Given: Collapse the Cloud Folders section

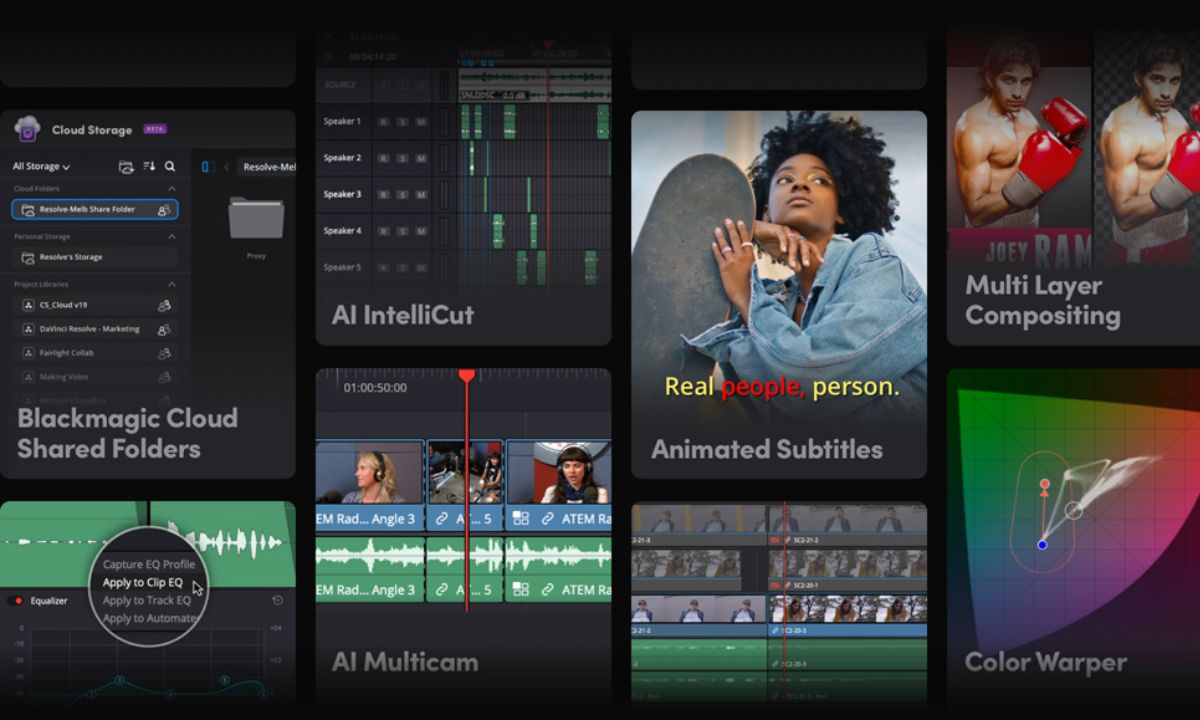Looking at the screenshot, I should click(x=171, y=189).
